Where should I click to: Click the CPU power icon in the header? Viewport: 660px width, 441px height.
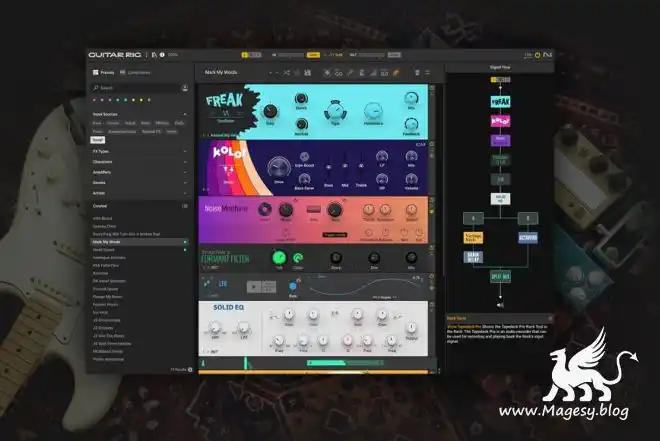(537, 55)
